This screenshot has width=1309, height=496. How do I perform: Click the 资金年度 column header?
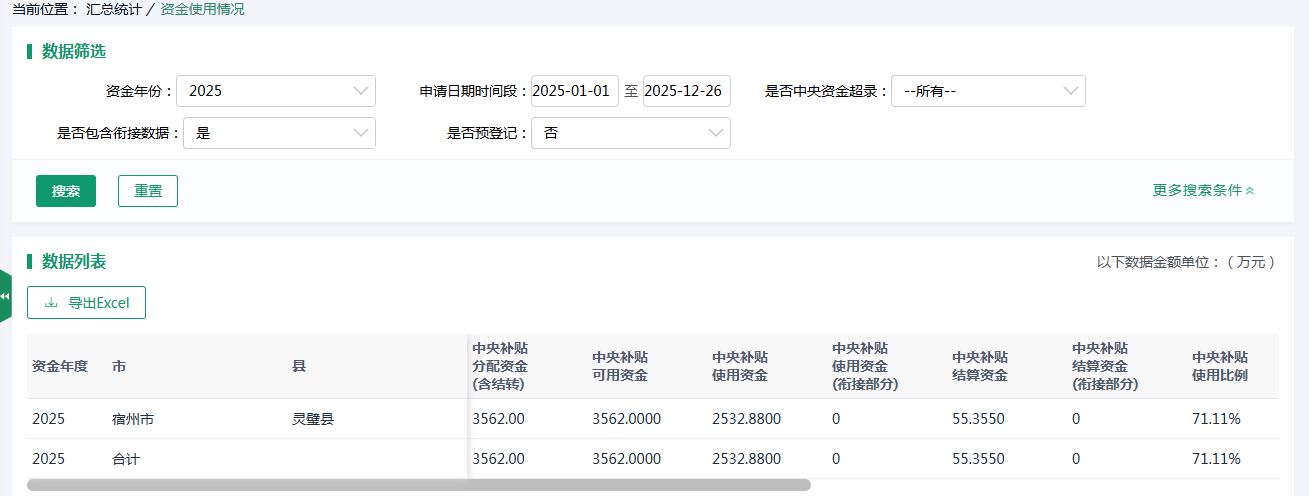click(x=60, y=366)
